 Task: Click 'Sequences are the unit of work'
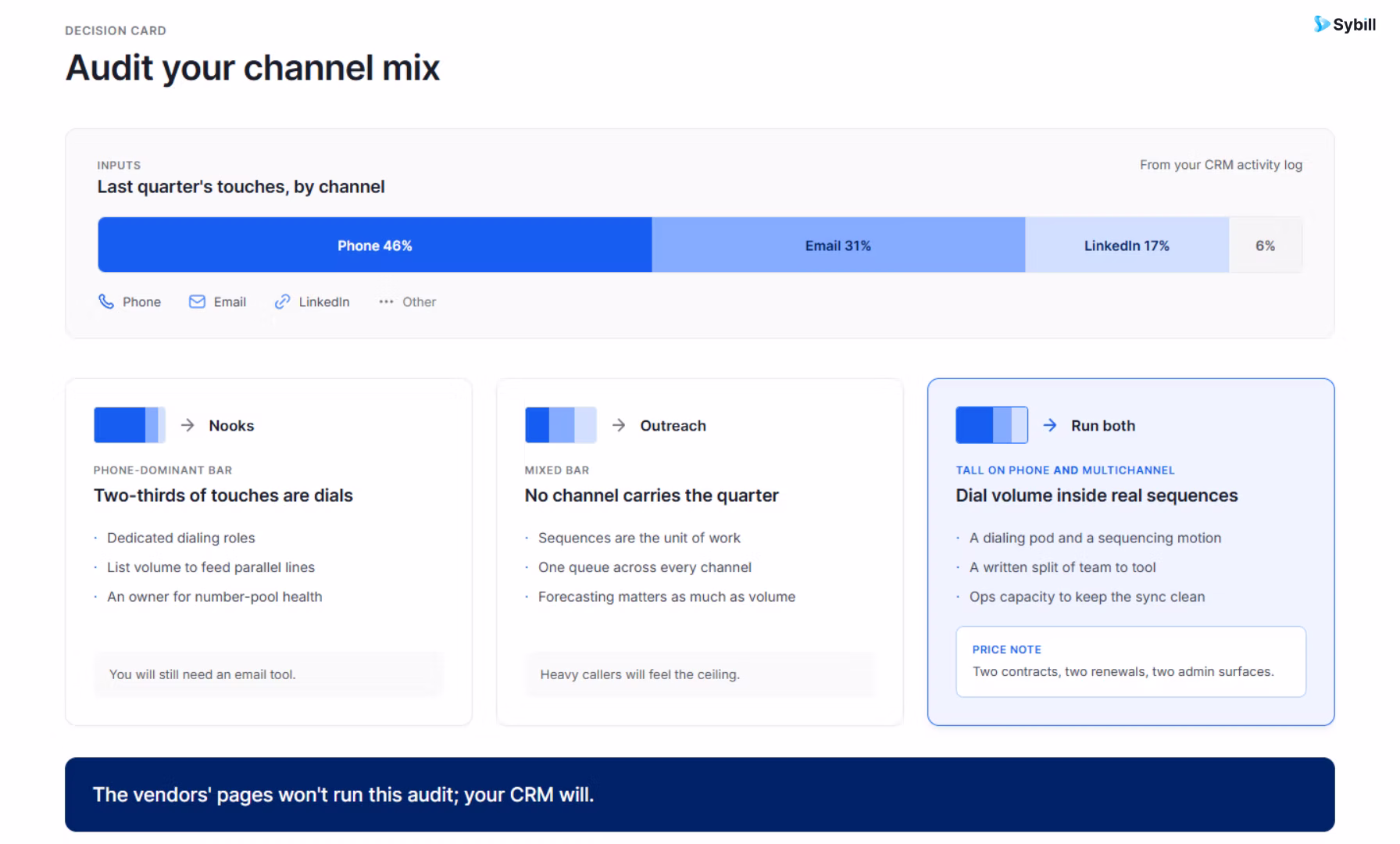click(639, 538)
